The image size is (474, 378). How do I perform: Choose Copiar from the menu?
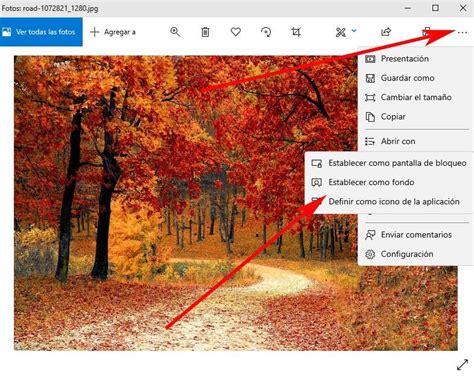[415, 117]
